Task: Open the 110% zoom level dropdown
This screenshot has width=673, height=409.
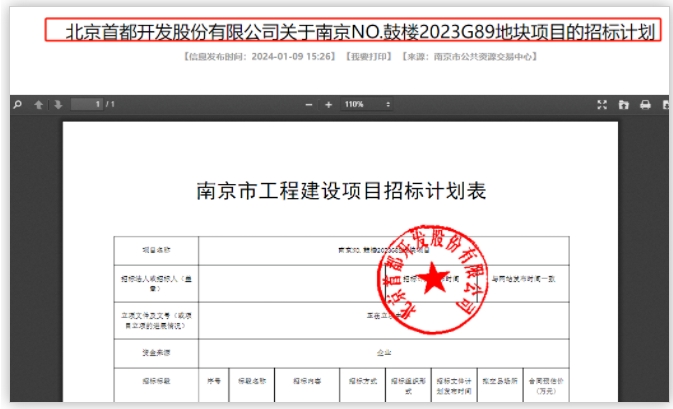Action: point(367,104)
